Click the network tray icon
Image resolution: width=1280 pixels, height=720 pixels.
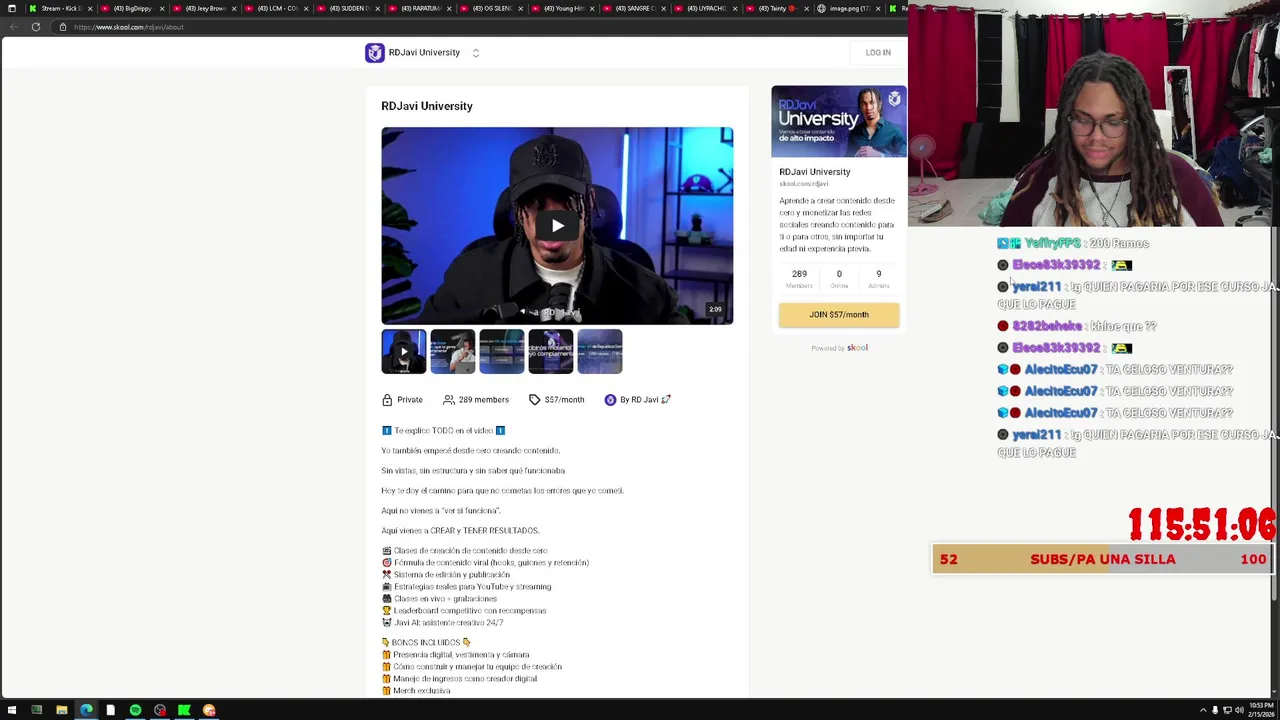[1227, 710]
